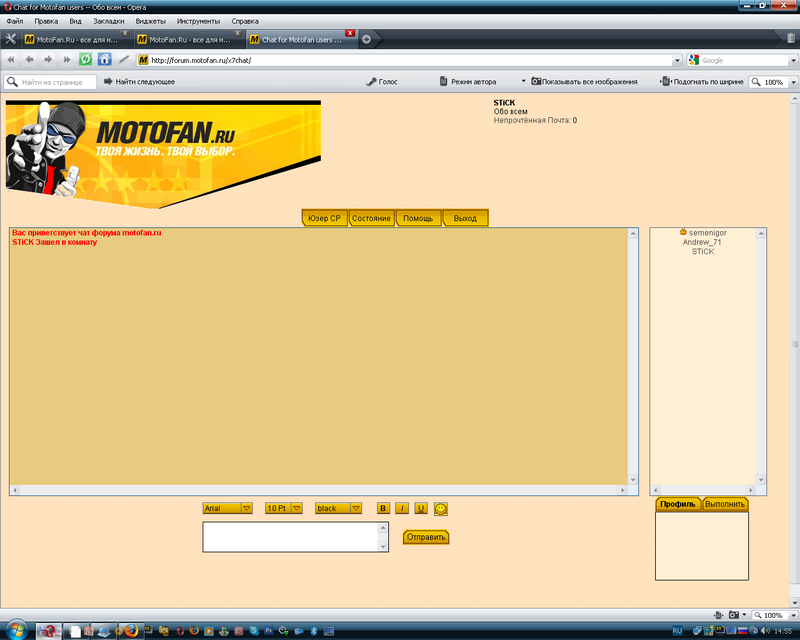The height and width of the screenshot is (640, 800).
Task: Click the Google search engine icon
Action: [x=693, y=60]
